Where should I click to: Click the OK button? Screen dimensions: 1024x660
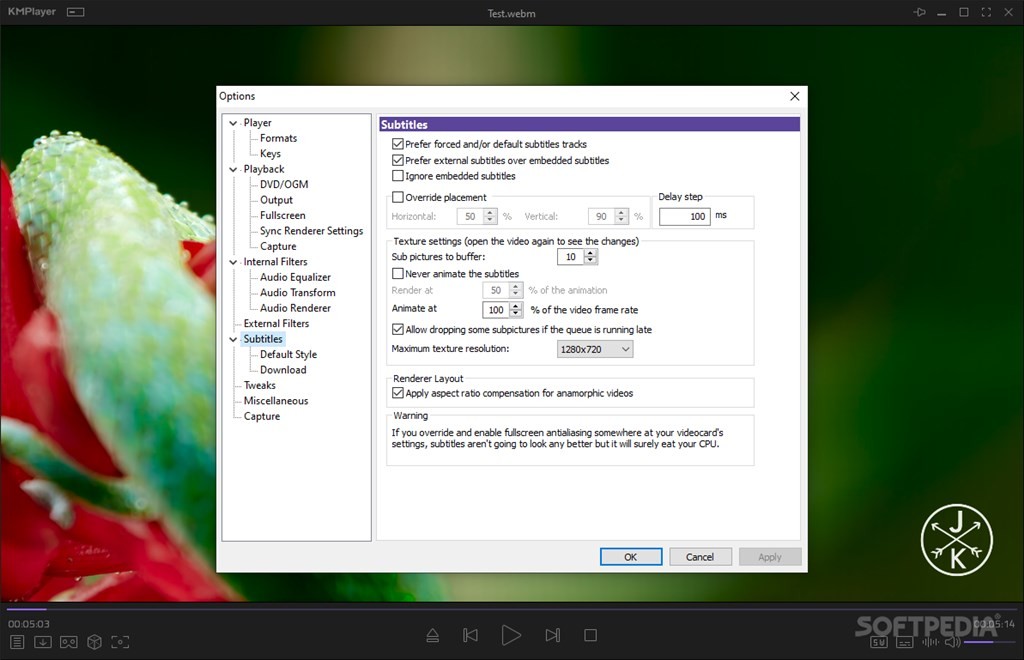(x=631, y=556)
